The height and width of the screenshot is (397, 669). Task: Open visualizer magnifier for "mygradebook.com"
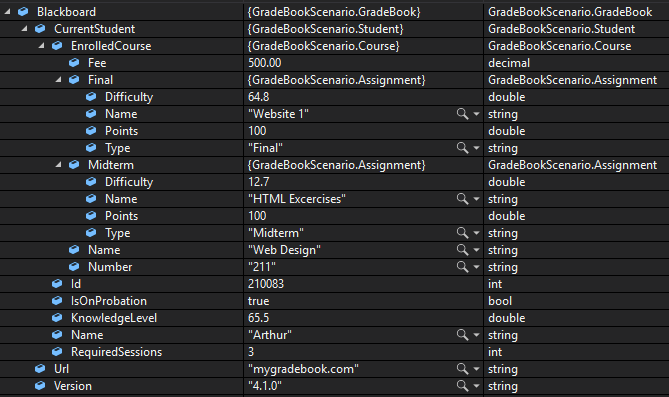[462, 369]
